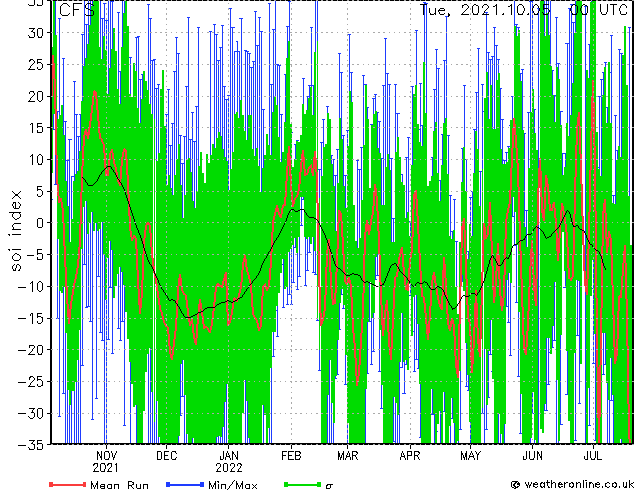This screenshot has width=634, height=490.
Task: Click the 00 UTC time label
Action: pos(598,9)
